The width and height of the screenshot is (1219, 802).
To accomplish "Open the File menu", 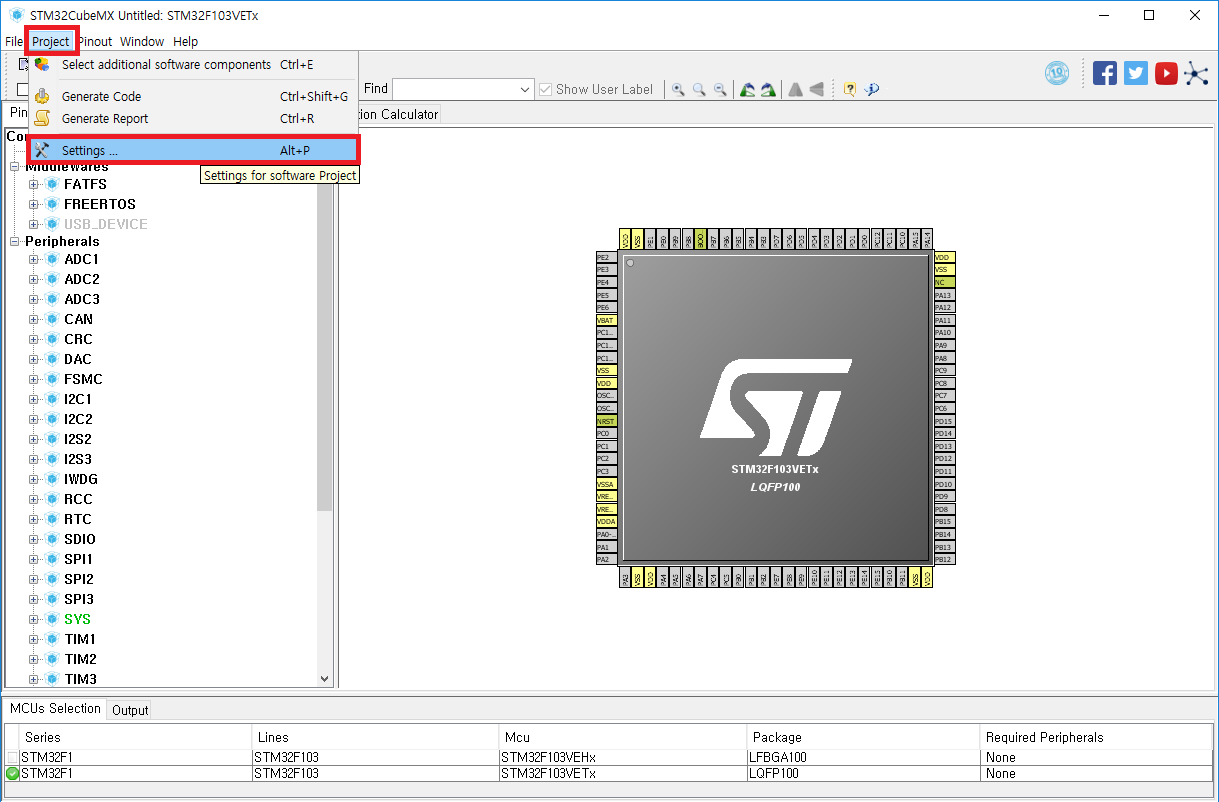I will tap(14, 41).
